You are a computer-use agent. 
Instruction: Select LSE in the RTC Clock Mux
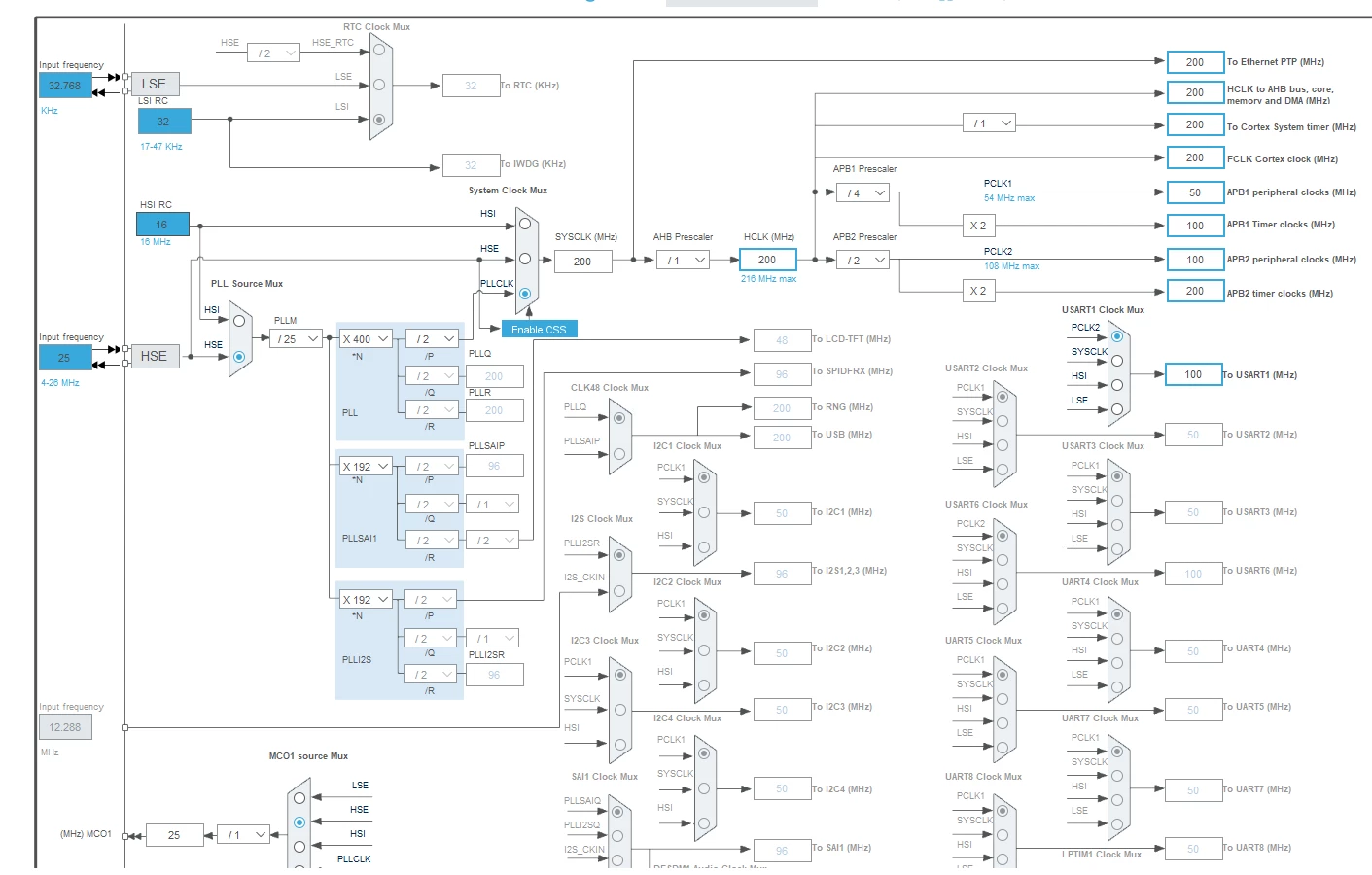(x=379, y=85)
